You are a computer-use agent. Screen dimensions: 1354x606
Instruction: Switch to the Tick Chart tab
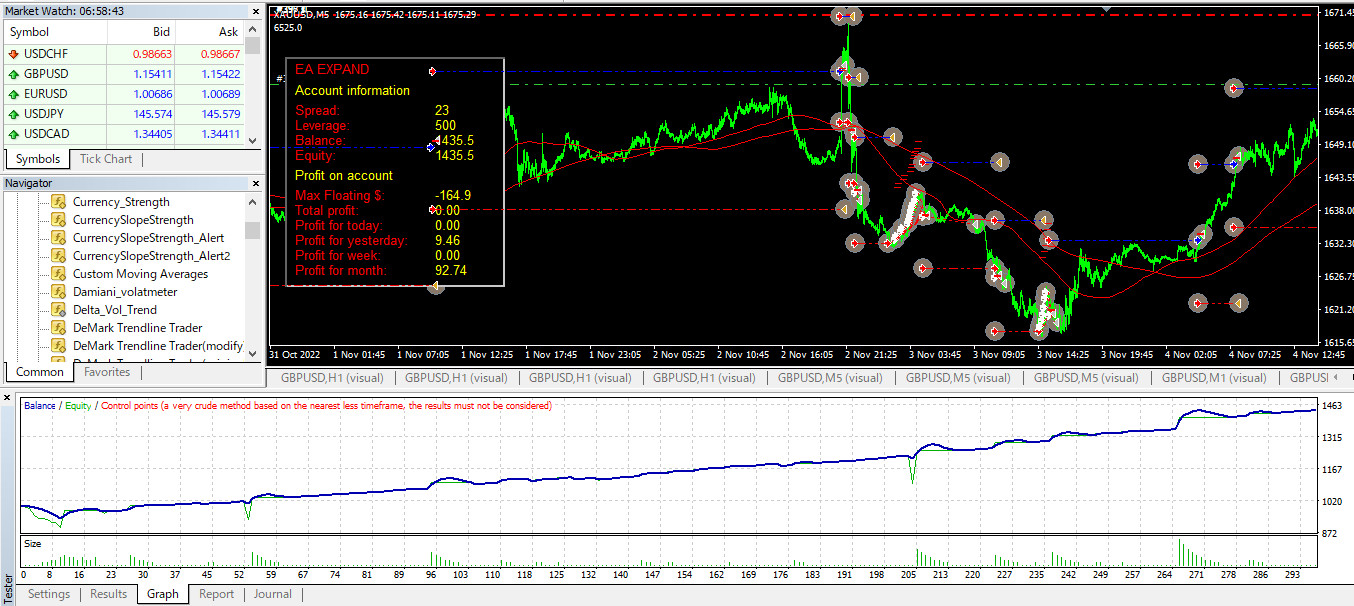105,159
